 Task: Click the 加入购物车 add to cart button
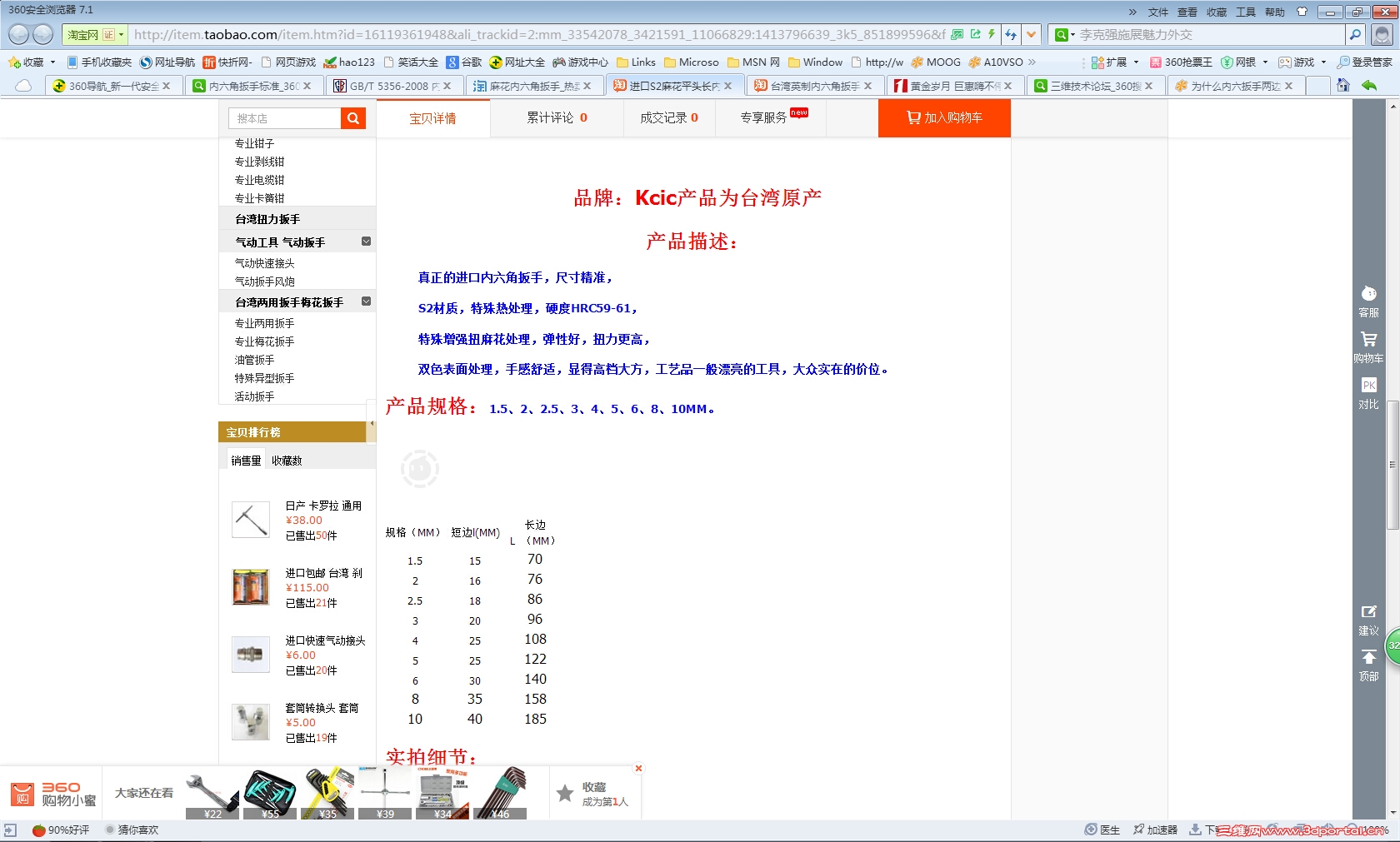(944, 117)
